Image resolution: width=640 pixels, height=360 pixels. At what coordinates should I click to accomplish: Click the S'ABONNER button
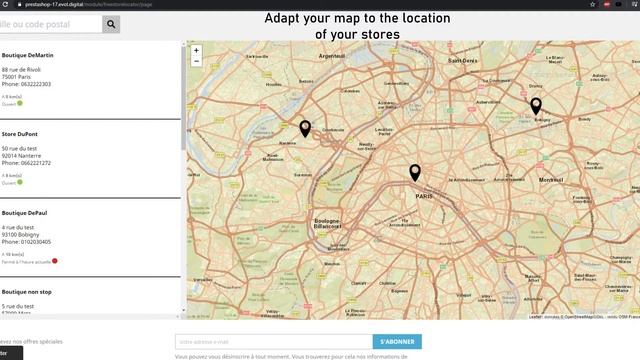[x=397, y=342]
